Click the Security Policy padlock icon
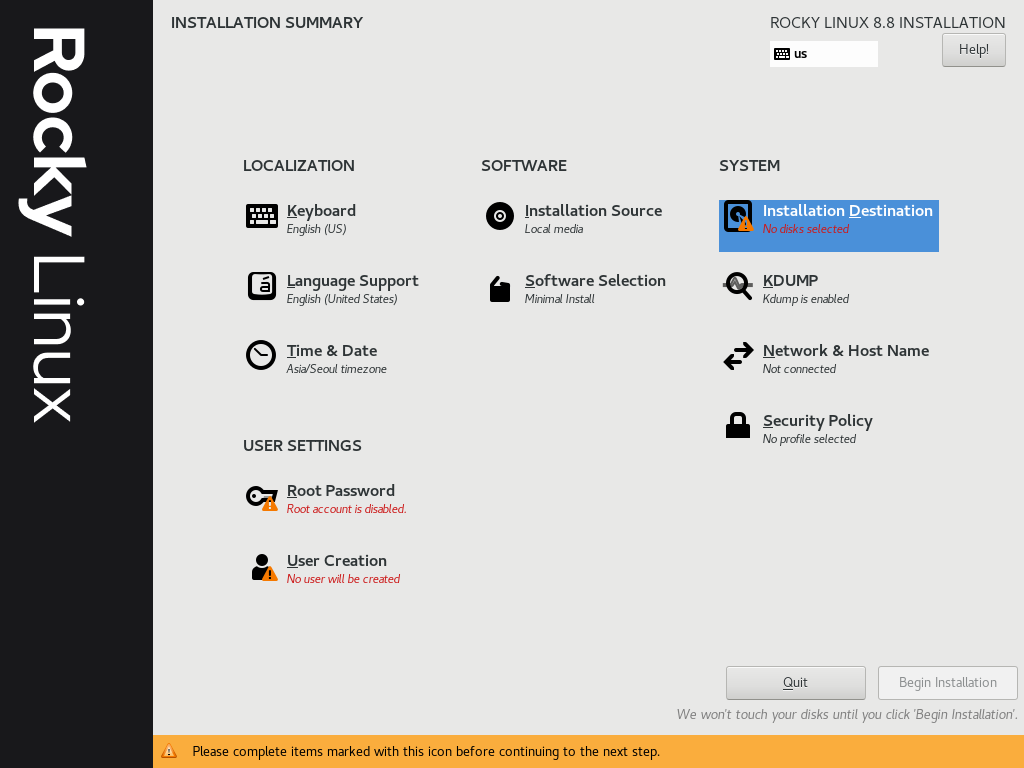 click(738, 425)
